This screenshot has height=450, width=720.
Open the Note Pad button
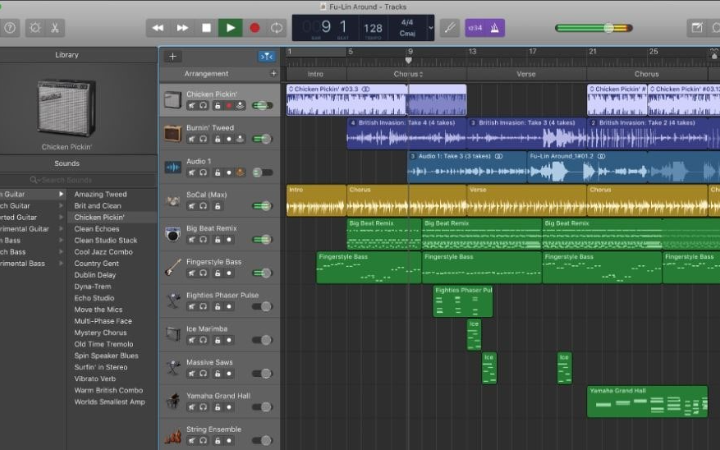(697, 28)
